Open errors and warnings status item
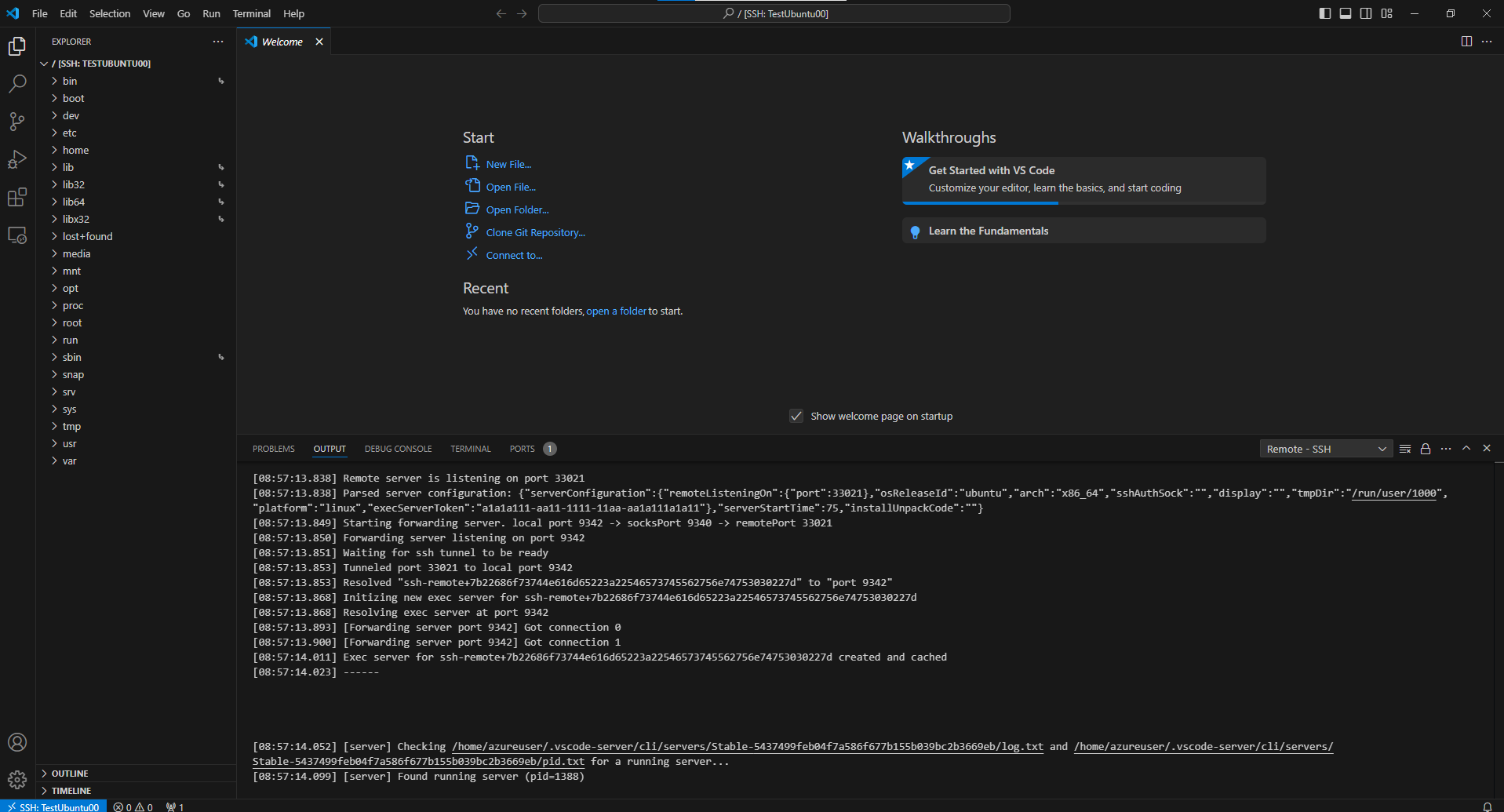 [x=133, y=807]
